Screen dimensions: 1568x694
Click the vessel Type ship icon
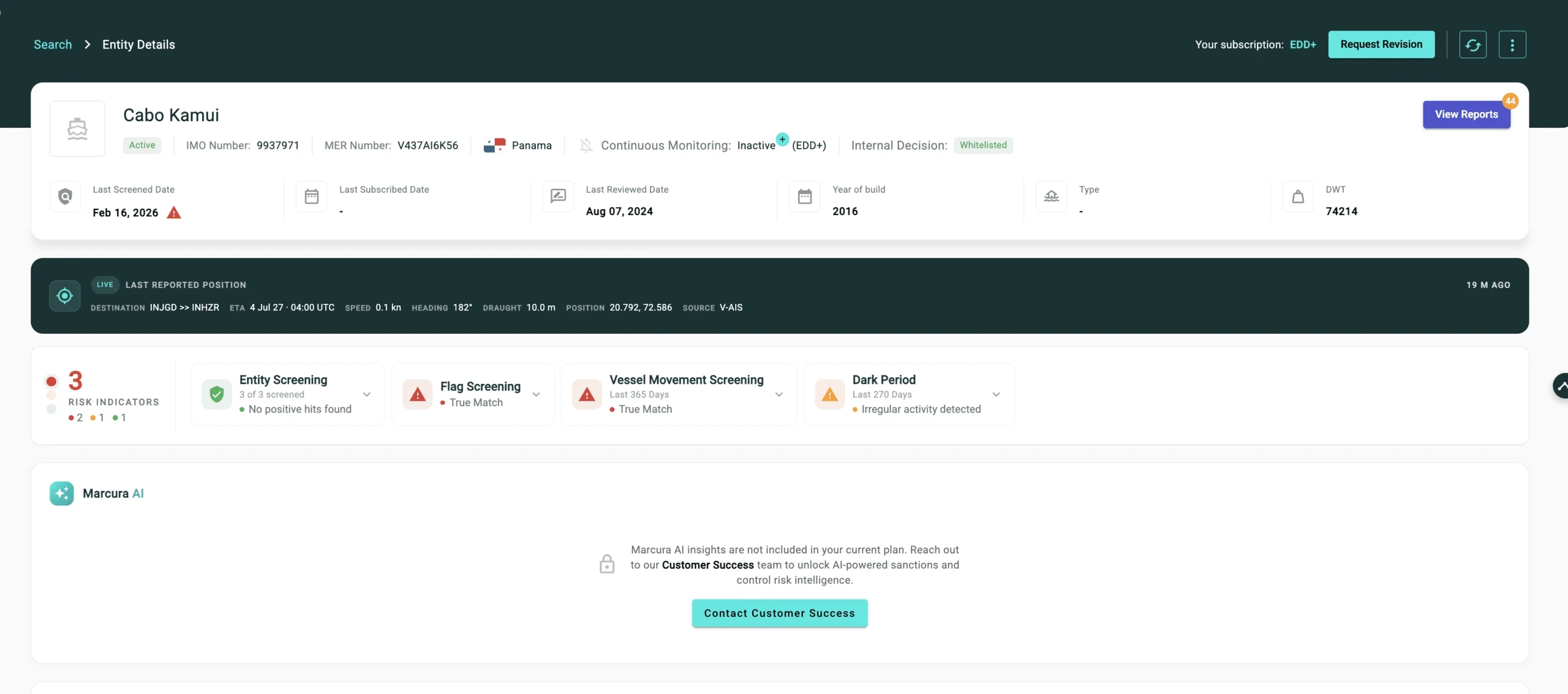1052,196
